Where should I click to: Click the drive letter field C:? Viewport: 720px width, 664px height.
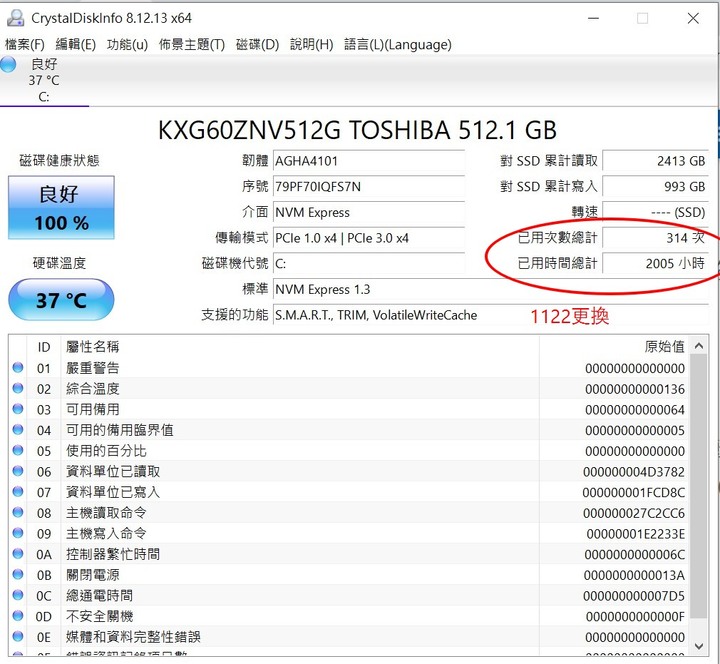click(x=369, y=264)
